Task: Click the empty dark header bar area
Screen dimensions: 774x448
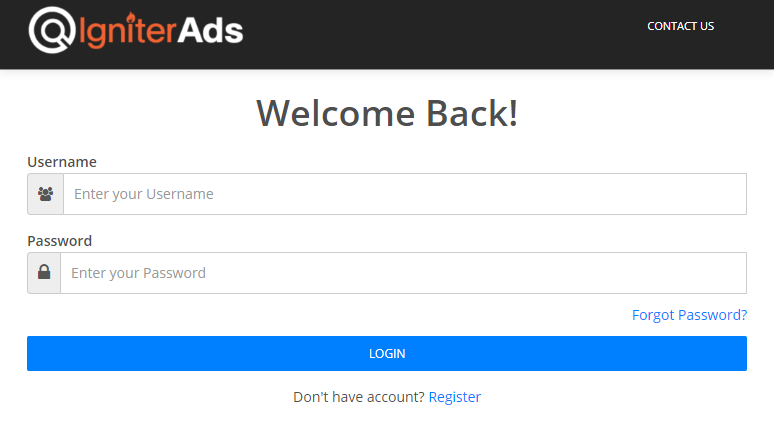Action: tap(444, 35)
